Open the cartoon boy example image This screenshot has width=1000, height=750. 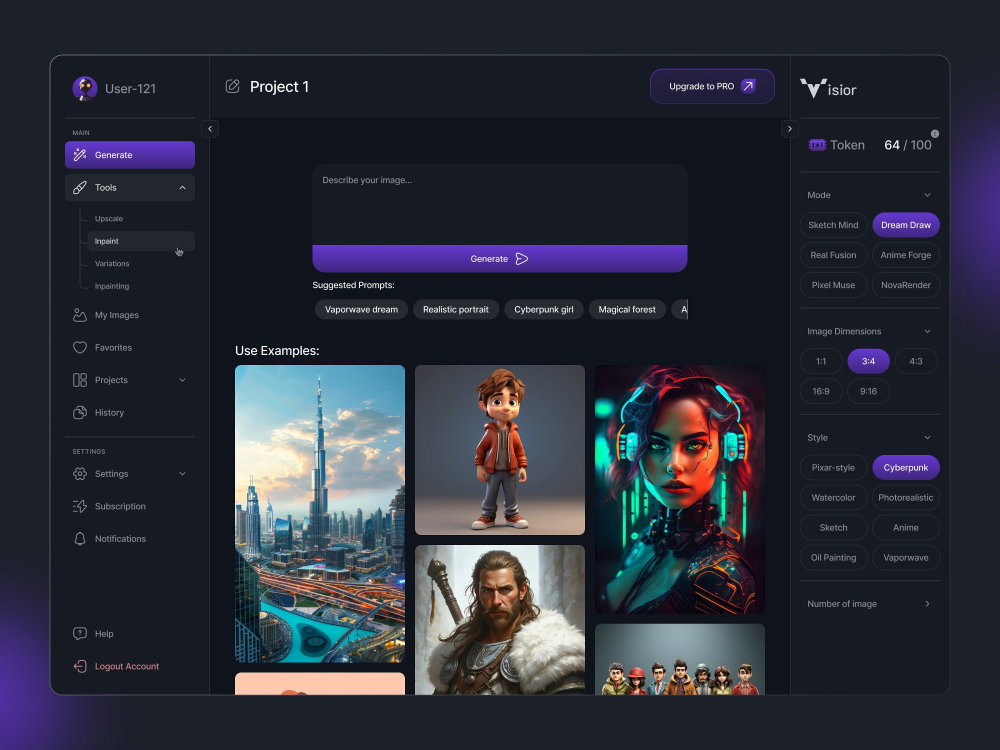point(499,450)
